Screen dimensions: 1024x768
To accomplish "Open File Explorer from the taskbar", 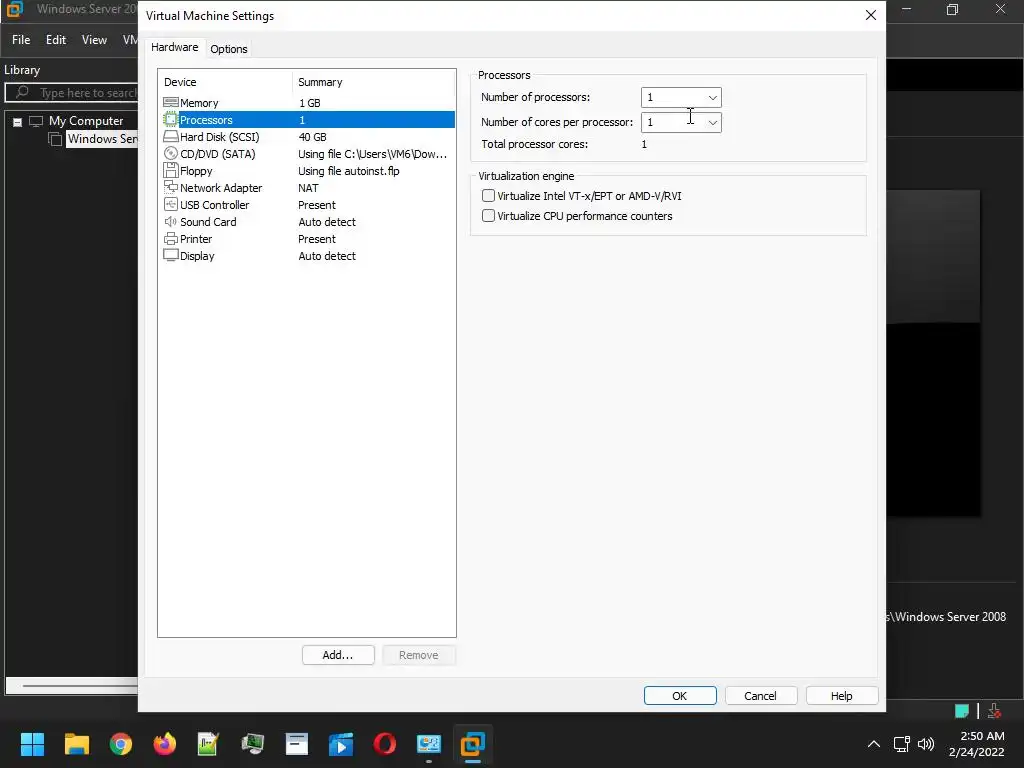I will point(76,744).
